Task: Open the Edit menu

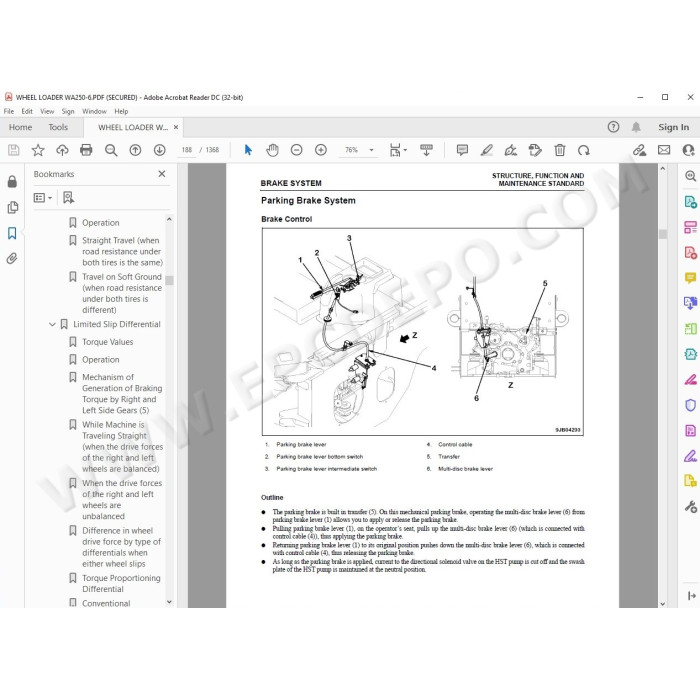Action: click(x=27, y=111)
